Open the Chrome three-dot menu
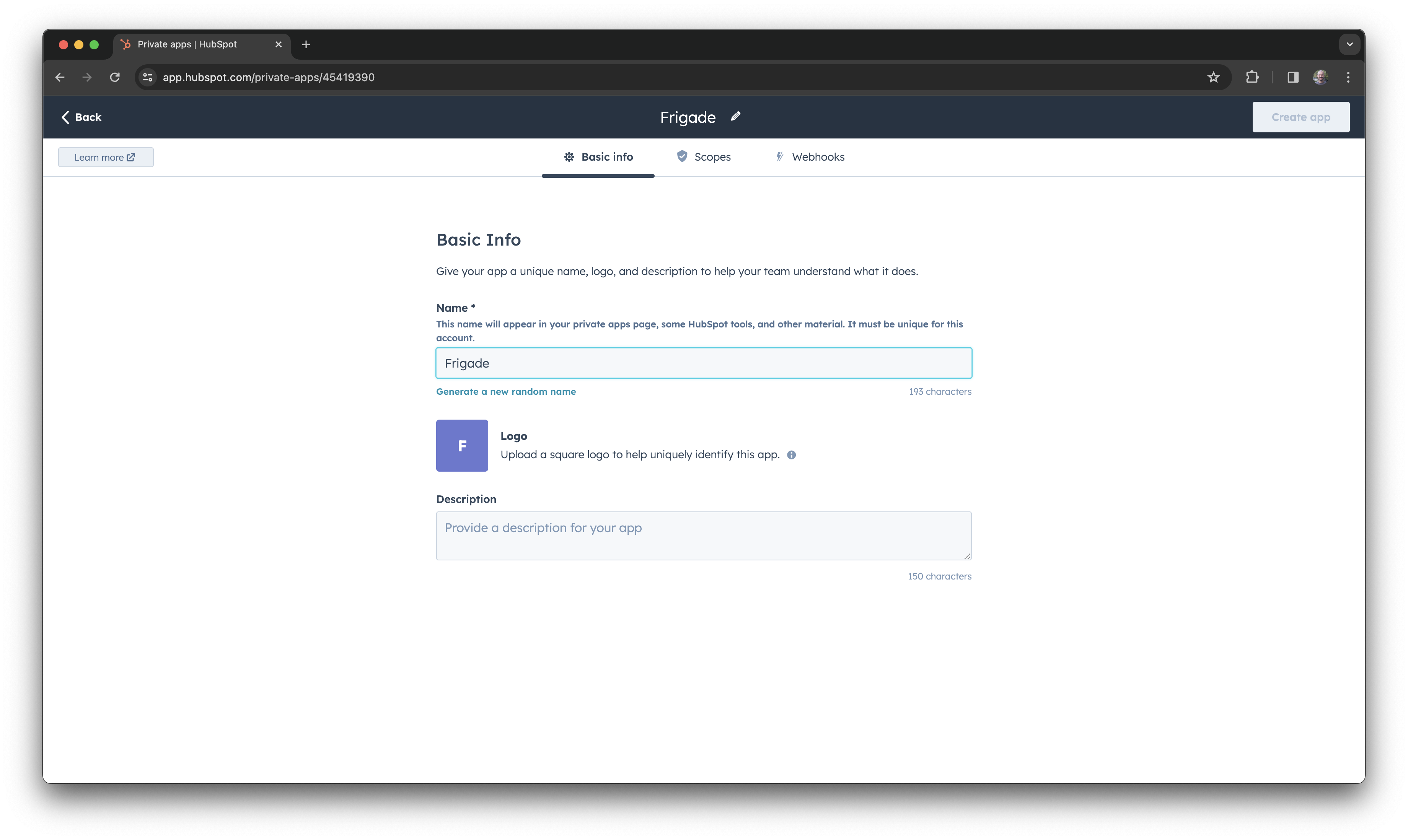The height and width of the screenshot is (840, 1408). click(x=1349, y=77)
